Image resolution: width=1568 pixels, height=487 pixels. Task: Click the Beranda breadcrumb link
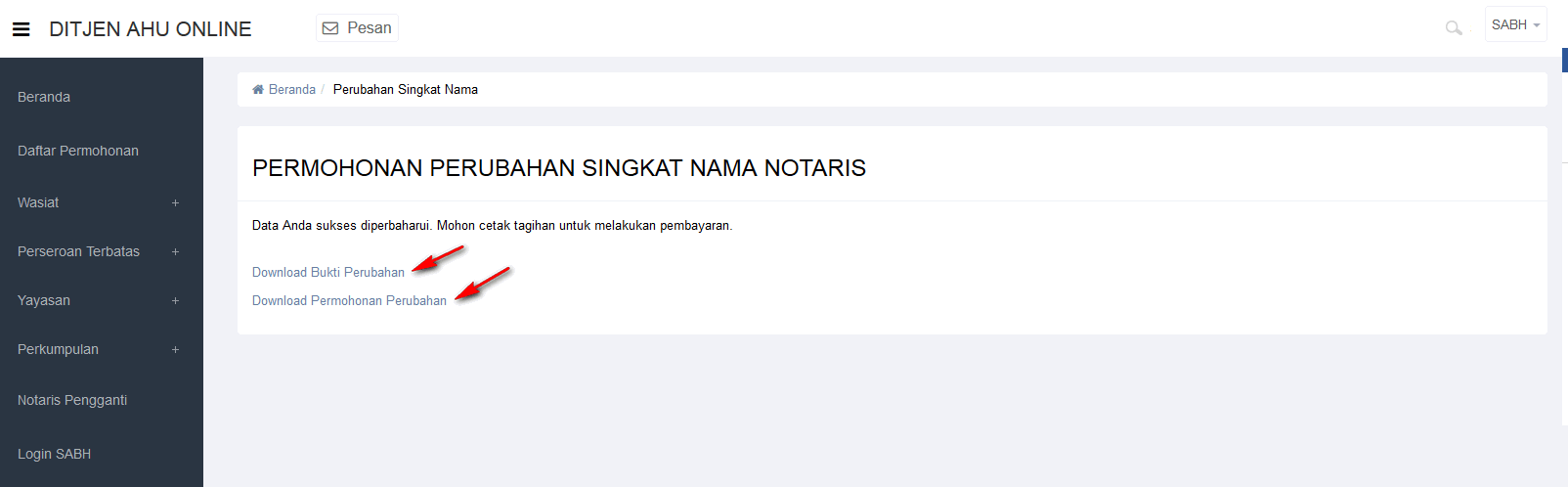click(x=291, y=89)
